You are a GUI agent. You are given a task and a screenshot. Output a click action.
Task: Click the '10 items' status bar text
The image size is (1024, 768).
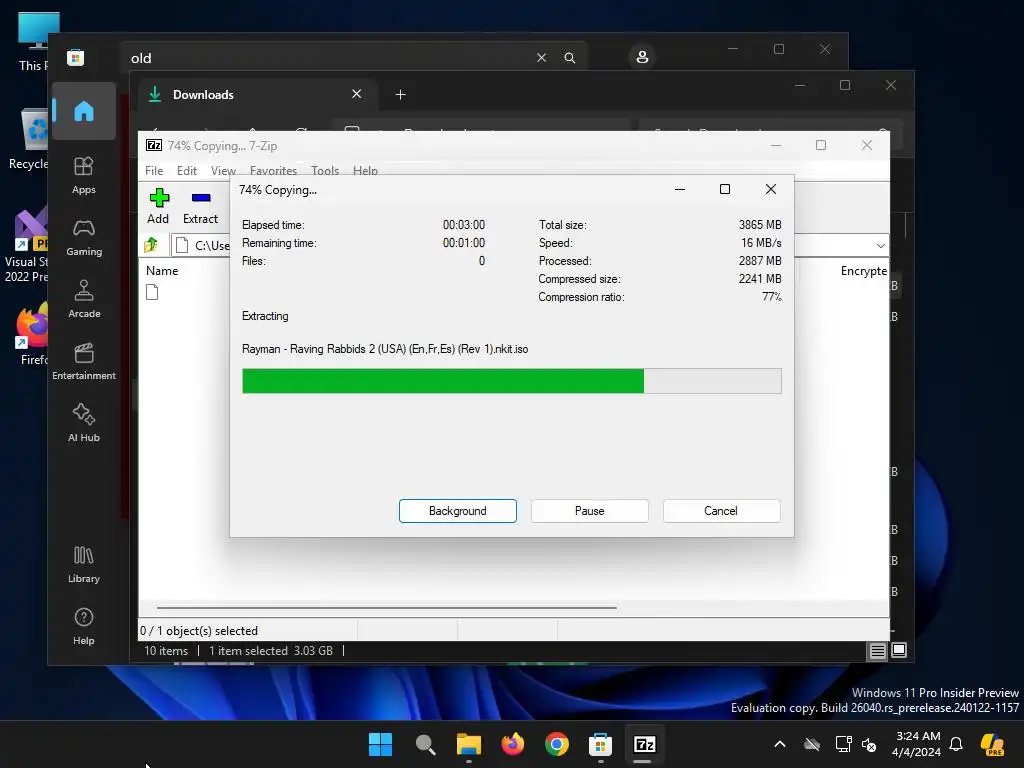(x=166, y=650)
